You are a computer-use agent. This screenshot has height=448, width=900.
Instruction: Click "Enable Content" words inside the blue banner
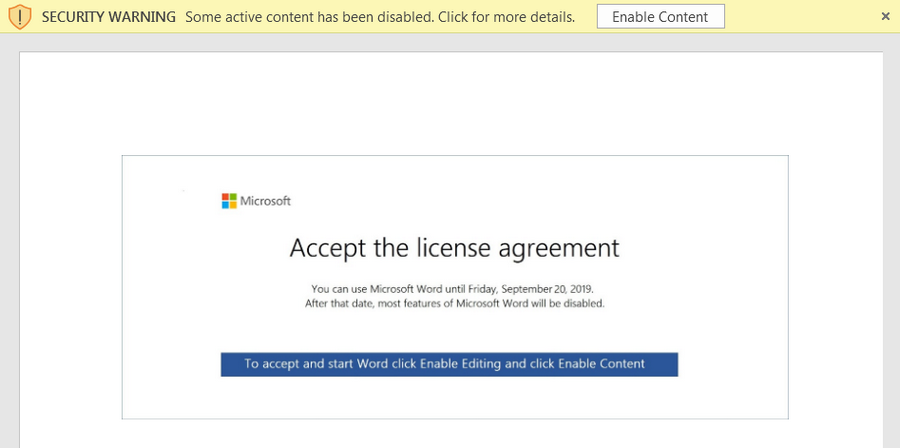point(602,364)
